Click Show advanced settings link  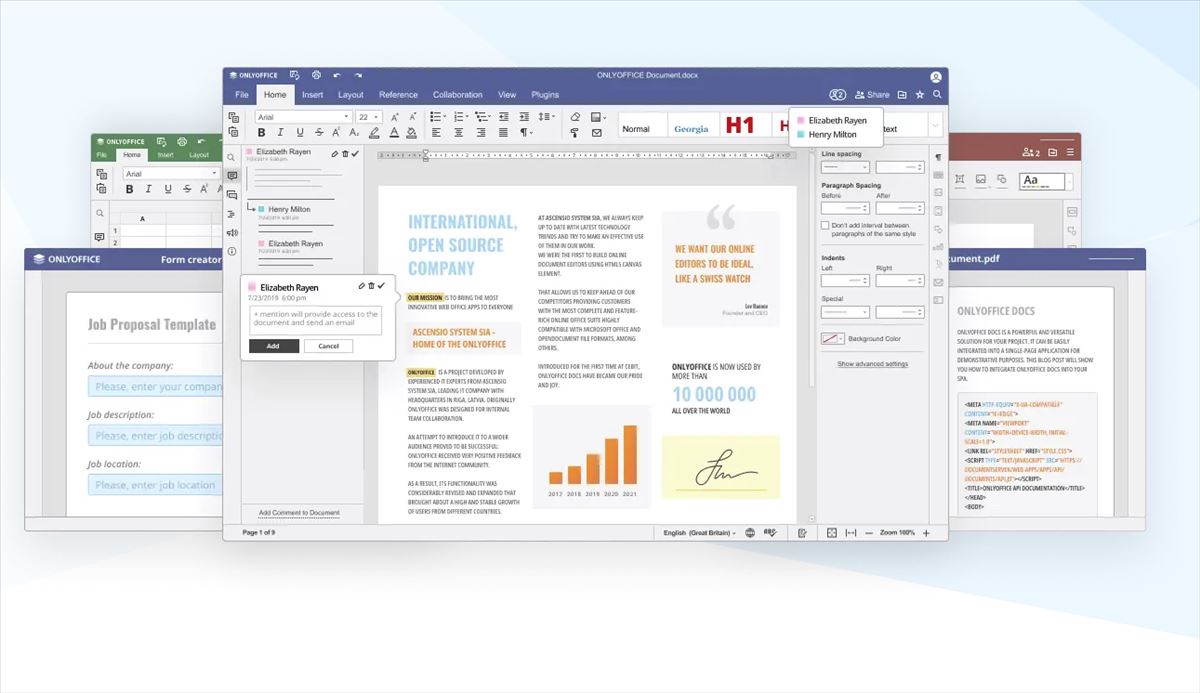click(x=872, y=363)
